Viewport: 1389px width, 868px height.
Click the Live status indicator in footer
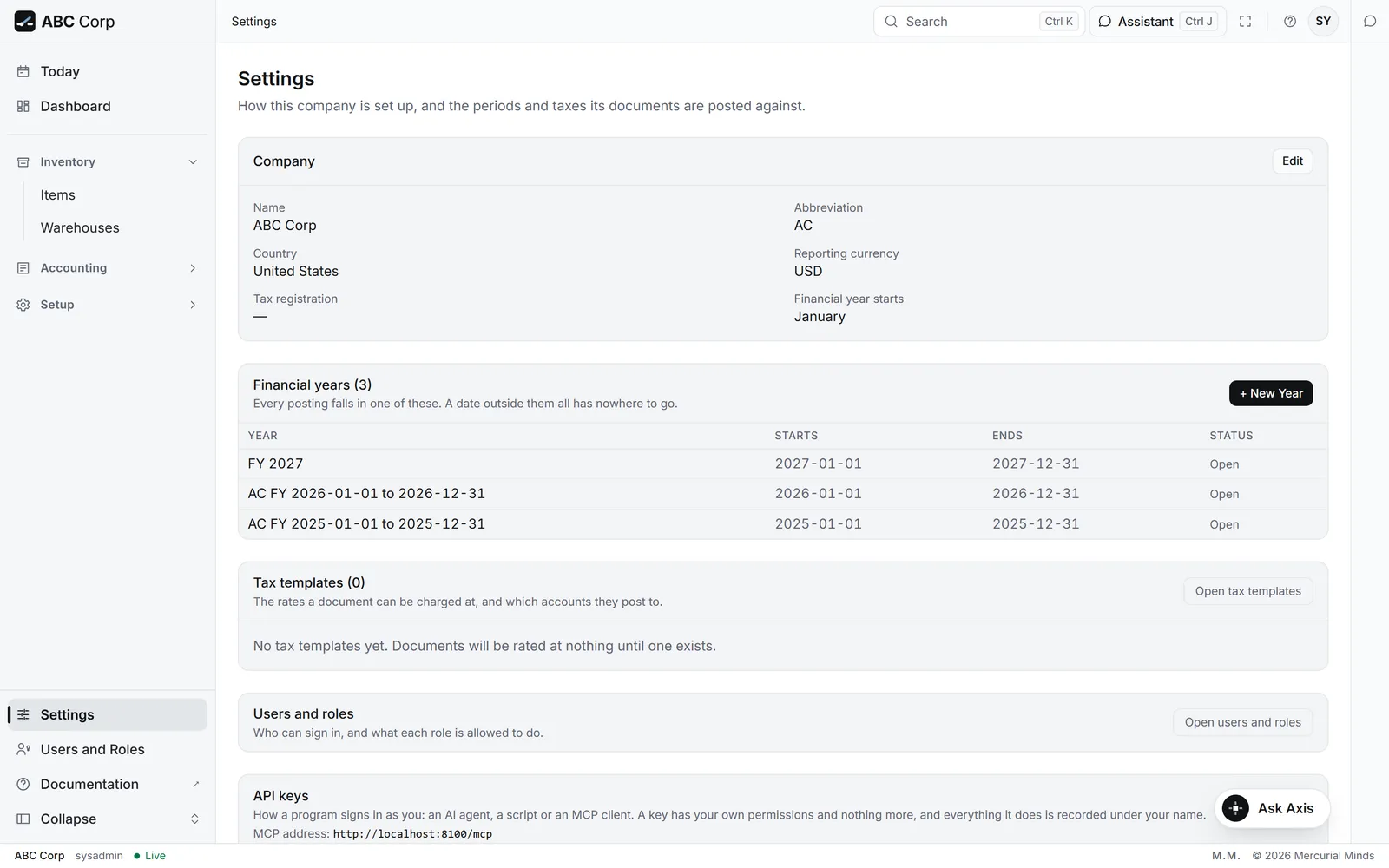(149, 856)
